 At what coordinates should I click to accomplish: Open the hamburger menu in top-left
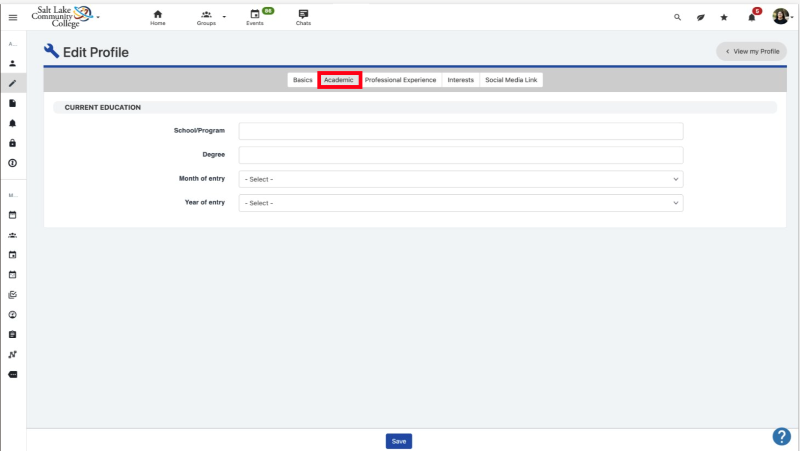point(13,17)
